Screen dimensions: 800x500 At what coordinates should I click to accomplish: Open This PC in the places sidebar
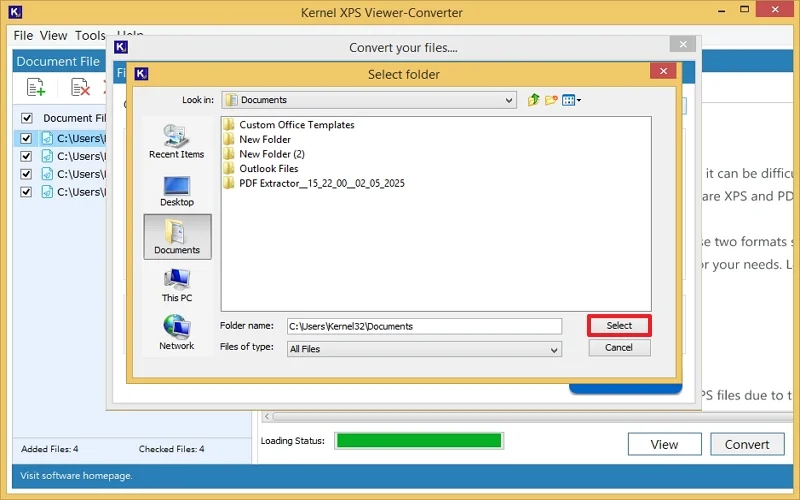177,286
